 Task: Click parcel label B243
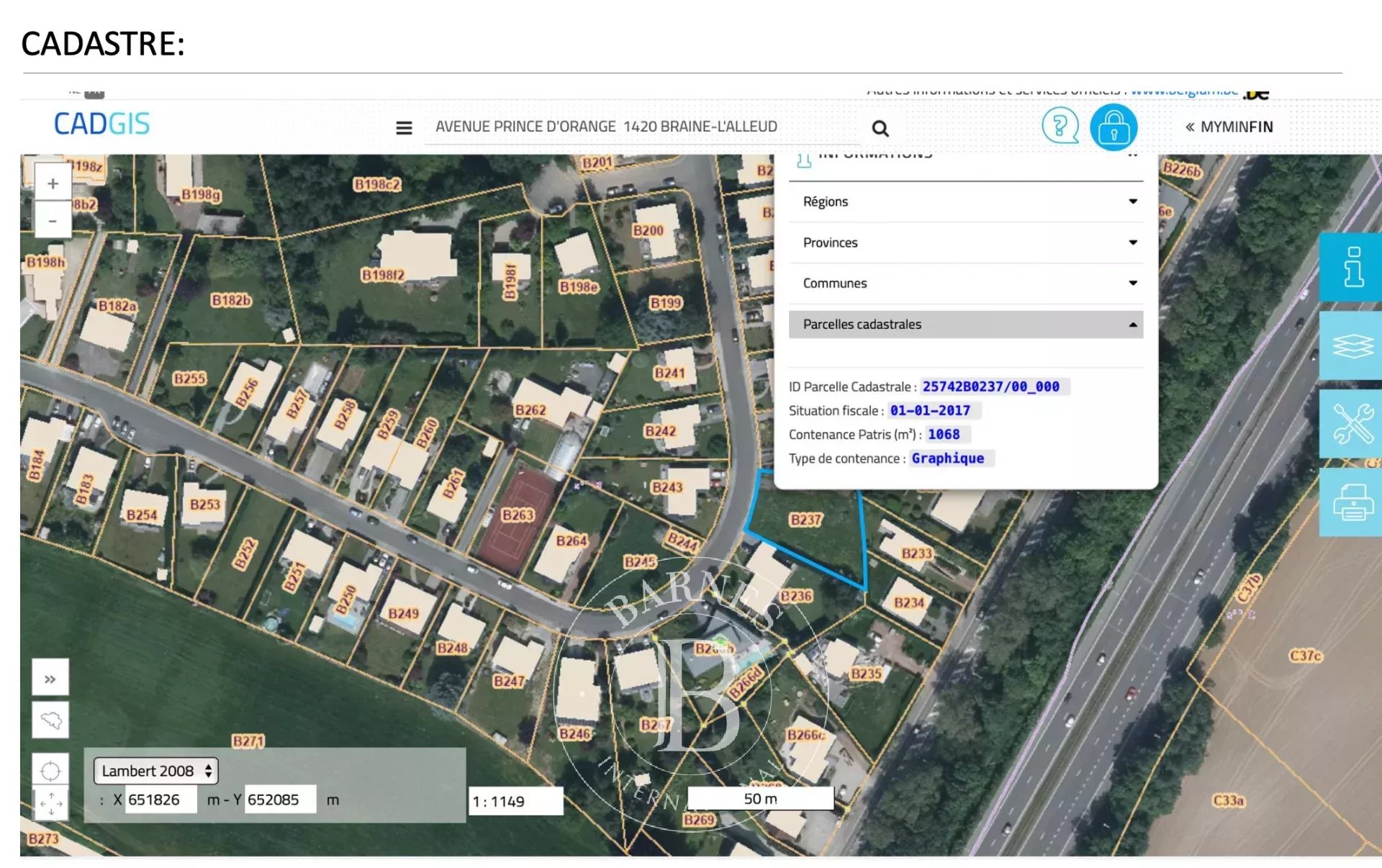click(x=667, y=488)
